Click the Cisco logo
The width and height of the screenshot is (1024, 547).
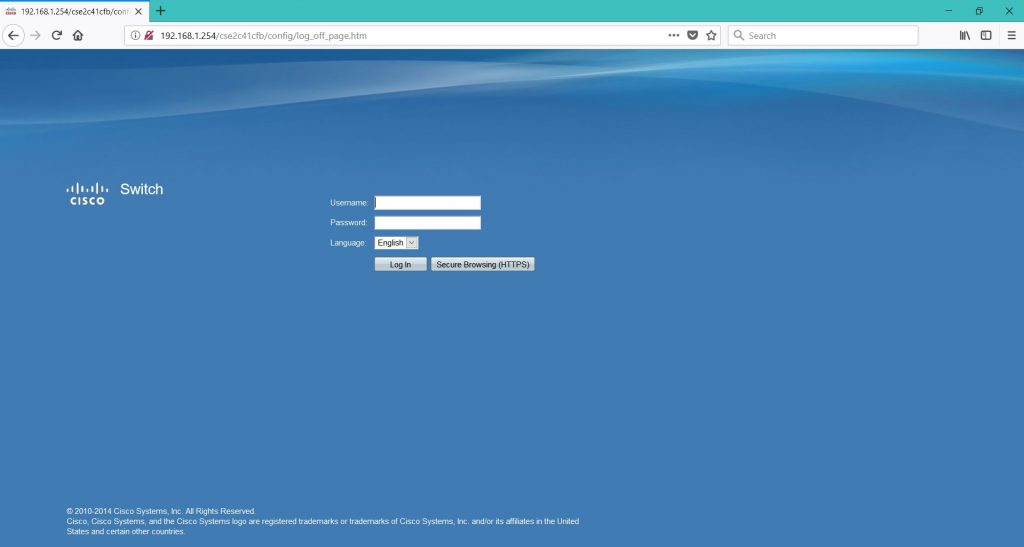(87, 193)
